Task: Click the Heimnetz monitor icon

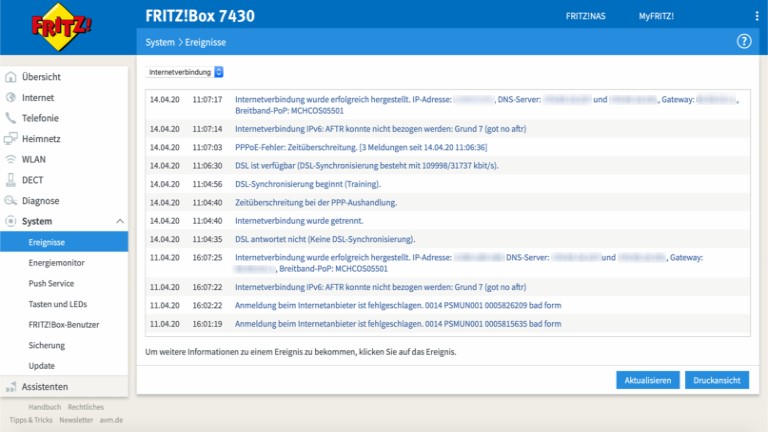Action: 11,138
